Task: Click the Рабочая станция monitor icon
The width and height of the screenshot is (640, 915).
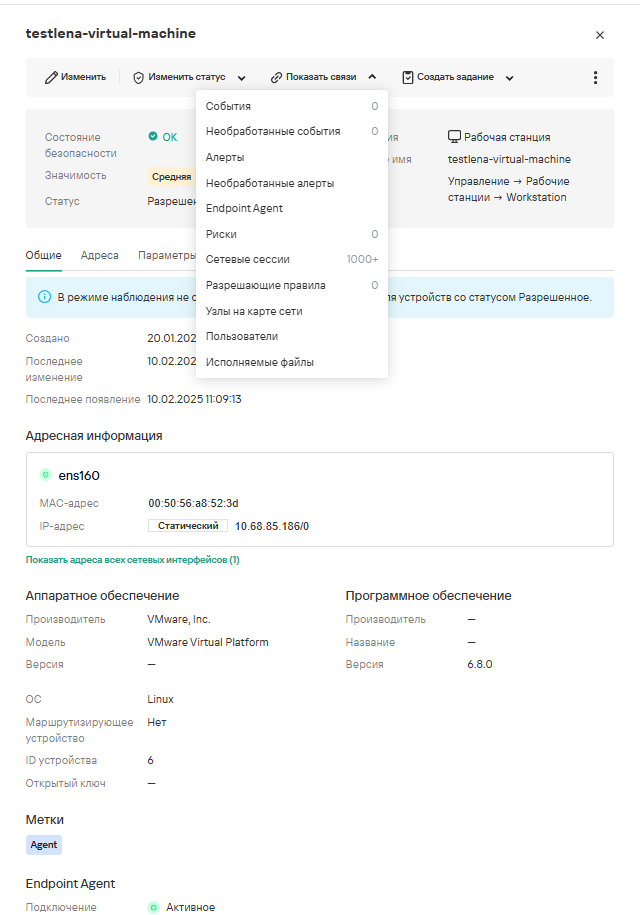Action: click(x=454, y=137)
